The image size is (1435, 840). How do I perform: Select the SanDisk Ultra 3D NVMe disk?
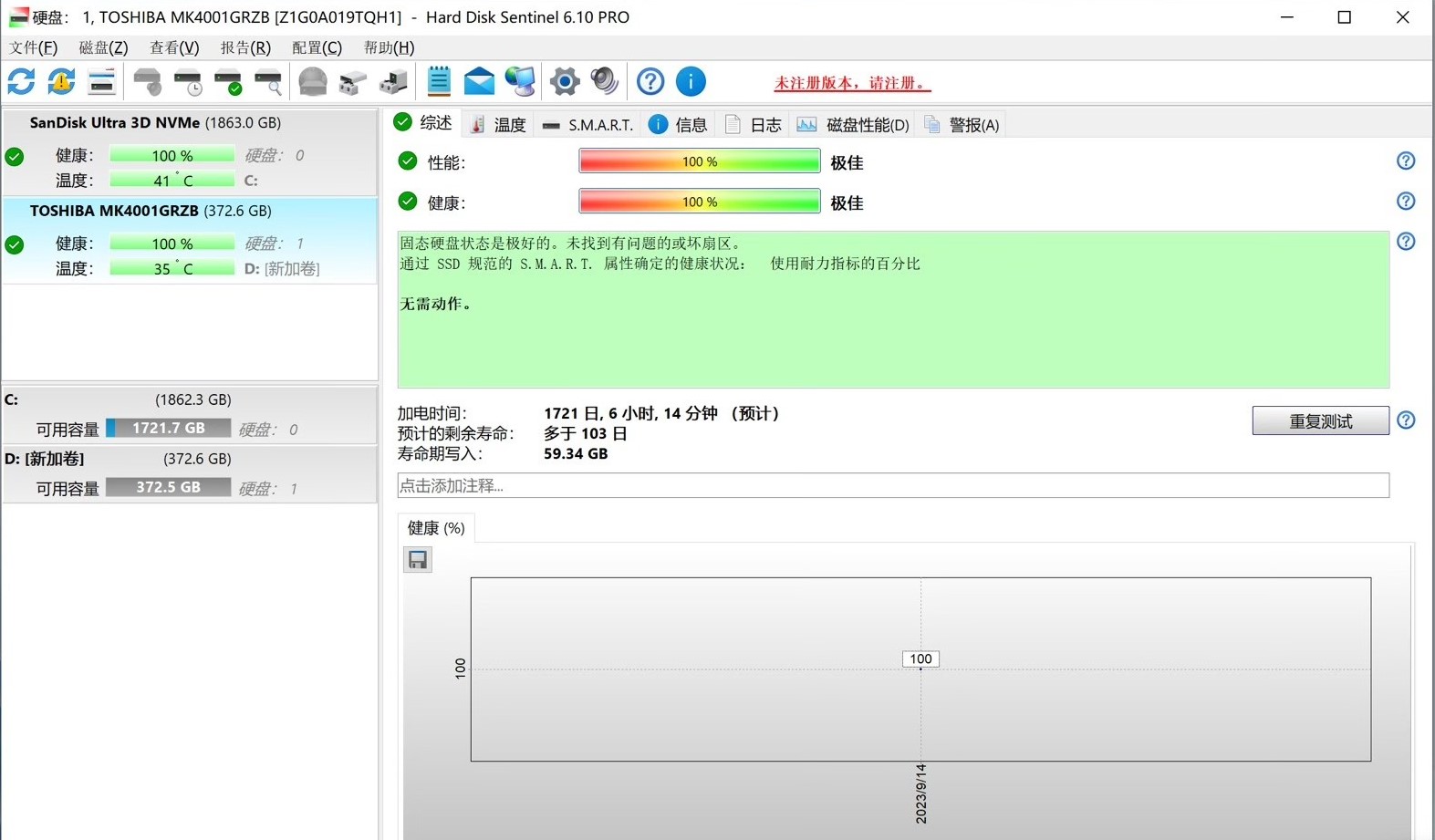coord(190,151)
